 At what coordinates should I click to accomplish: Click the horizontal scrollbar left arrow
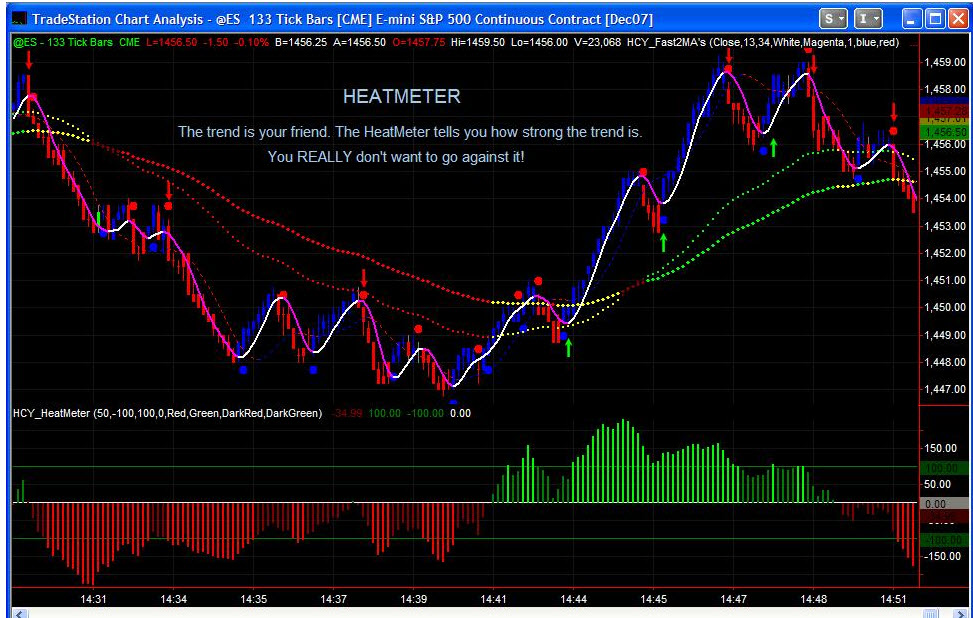pyautogui.click(x=19, y=614)
